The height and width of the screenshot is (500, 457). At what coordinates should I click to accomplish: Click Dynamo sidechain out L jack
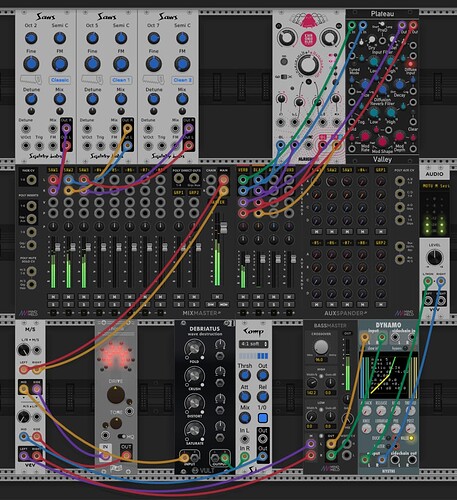click(x=395, y=460)
